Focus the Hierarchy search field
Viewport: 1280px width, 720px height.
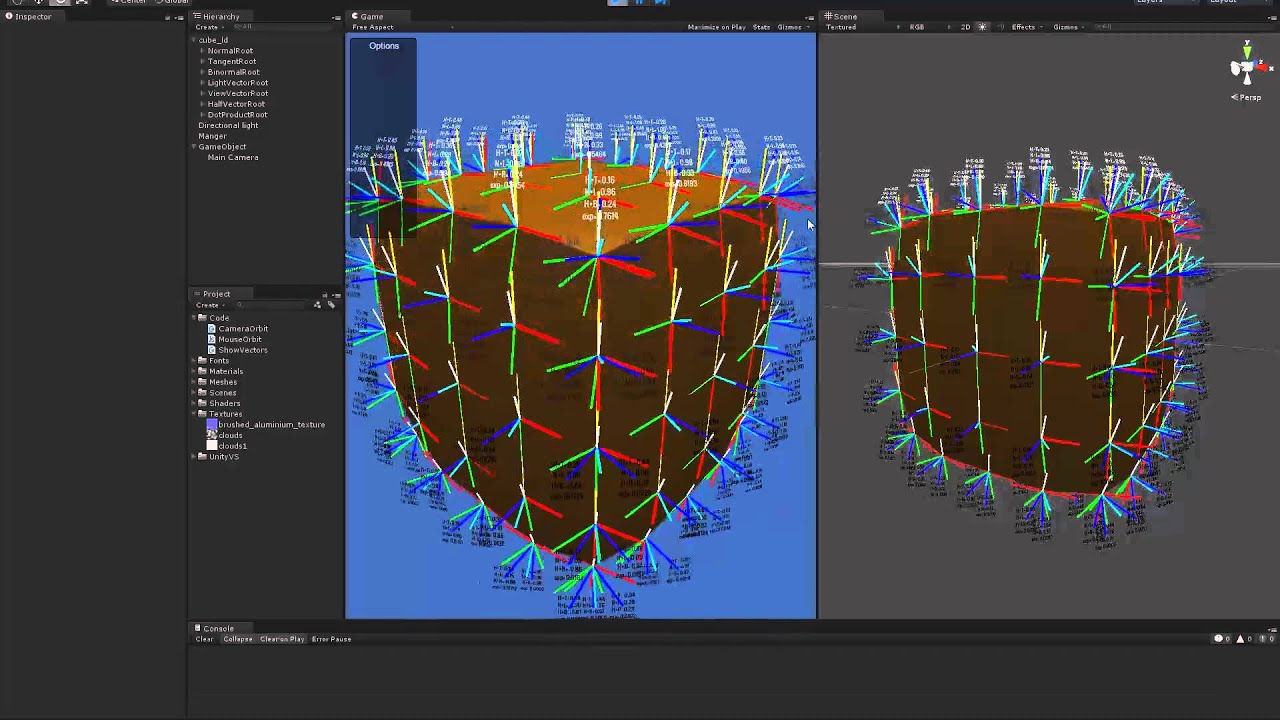pyautogui.click(x=285, y=27)
